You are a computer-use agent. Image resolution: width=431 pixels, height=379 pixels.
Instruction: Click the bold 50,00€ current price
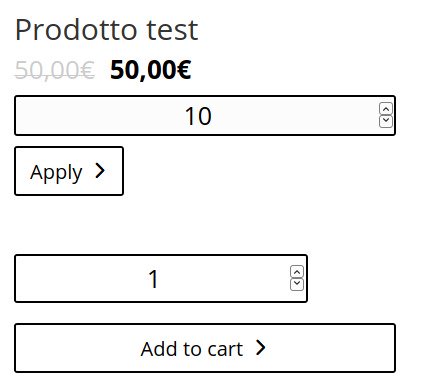point(151,70)
